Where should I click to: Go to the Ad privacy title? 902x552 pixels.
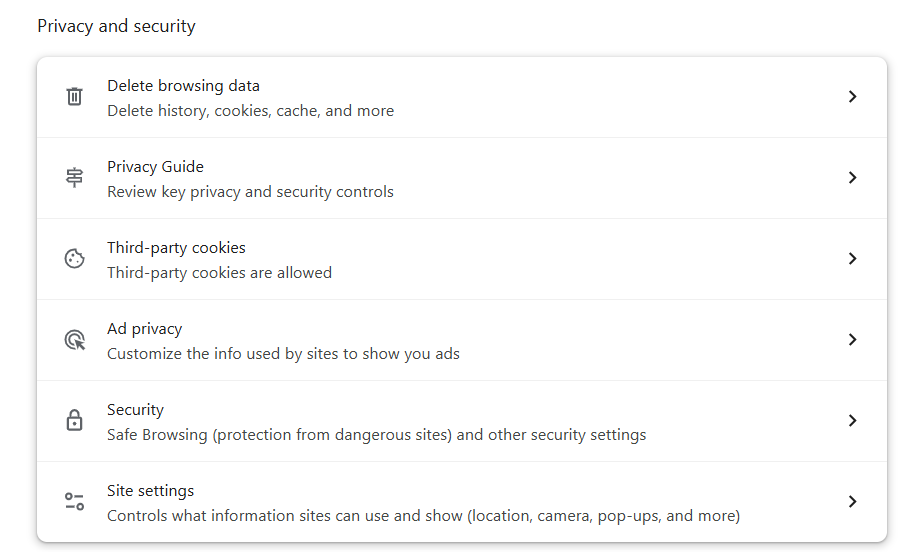(x=144, y=329)
